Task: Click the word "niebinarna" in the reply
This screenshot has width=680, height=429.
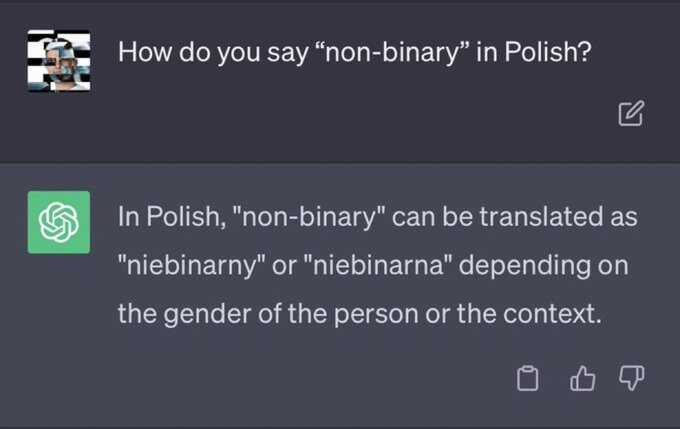Action: coord(376,265)
